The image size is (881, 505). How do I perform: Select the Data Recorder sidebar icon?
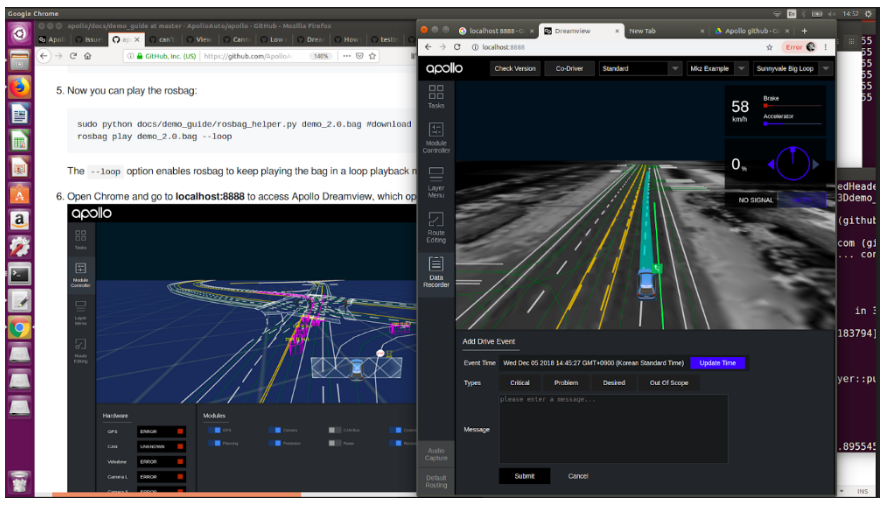point(436,272)
